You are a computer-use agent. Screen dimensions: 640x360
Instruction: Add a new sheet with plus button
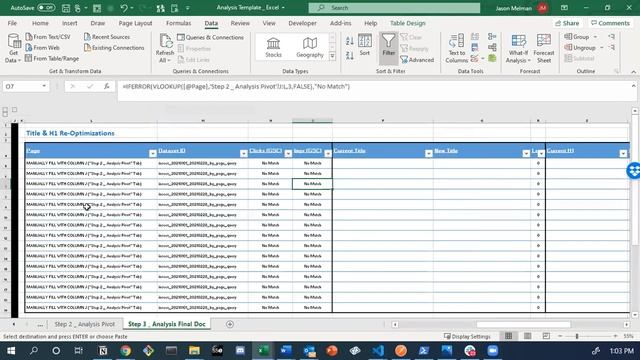point(230,324)
